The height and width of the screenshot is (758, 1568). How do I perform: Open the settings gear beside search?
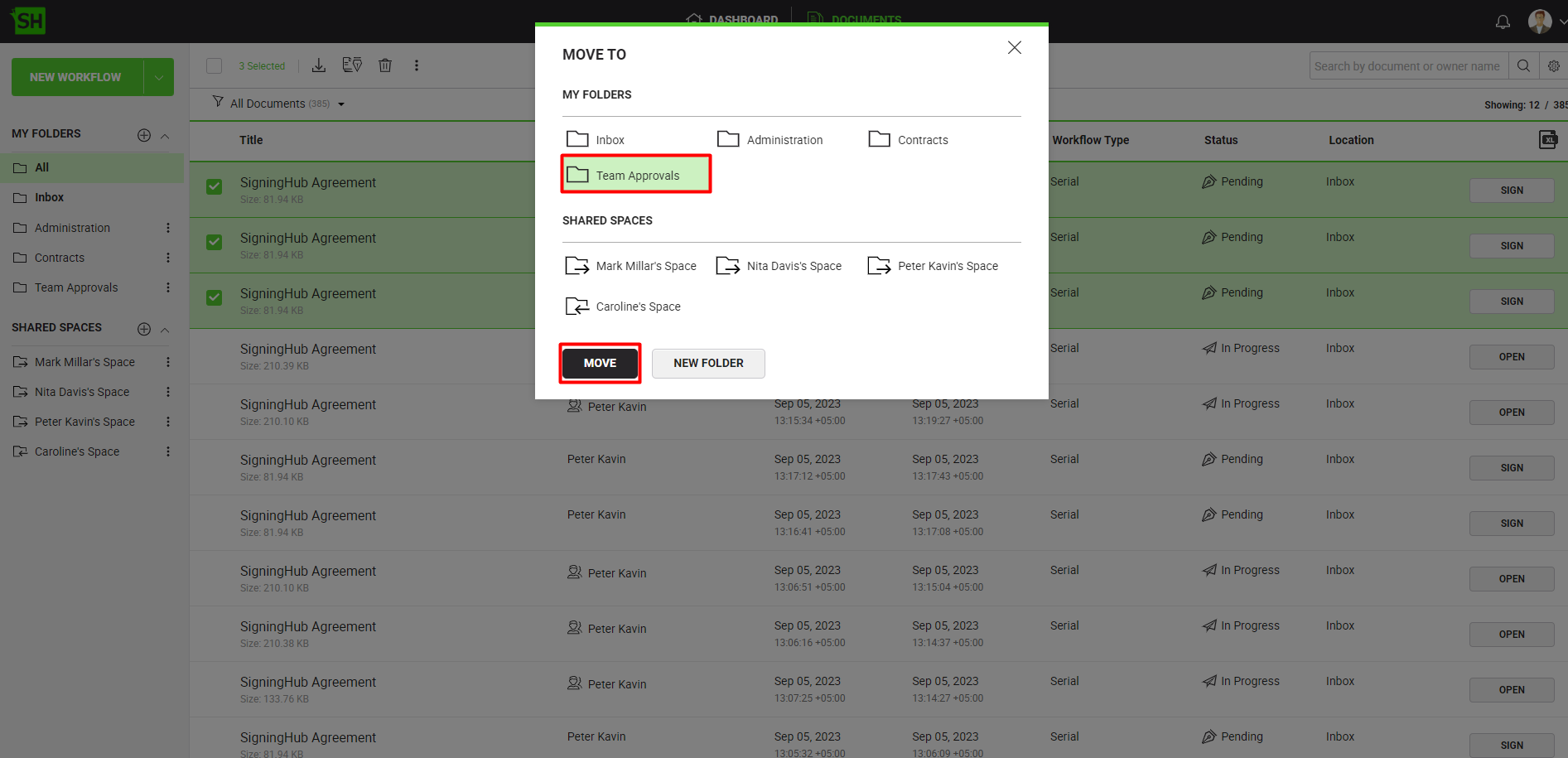coord(1553,66)
